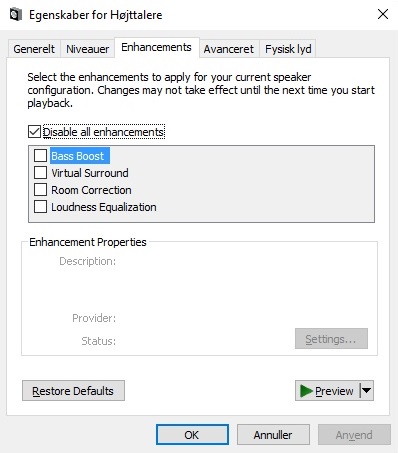Enable the Bass Boost checkbox
This screenshot has height=453, width=398.
pyautogui.click(x=40, y=155)
